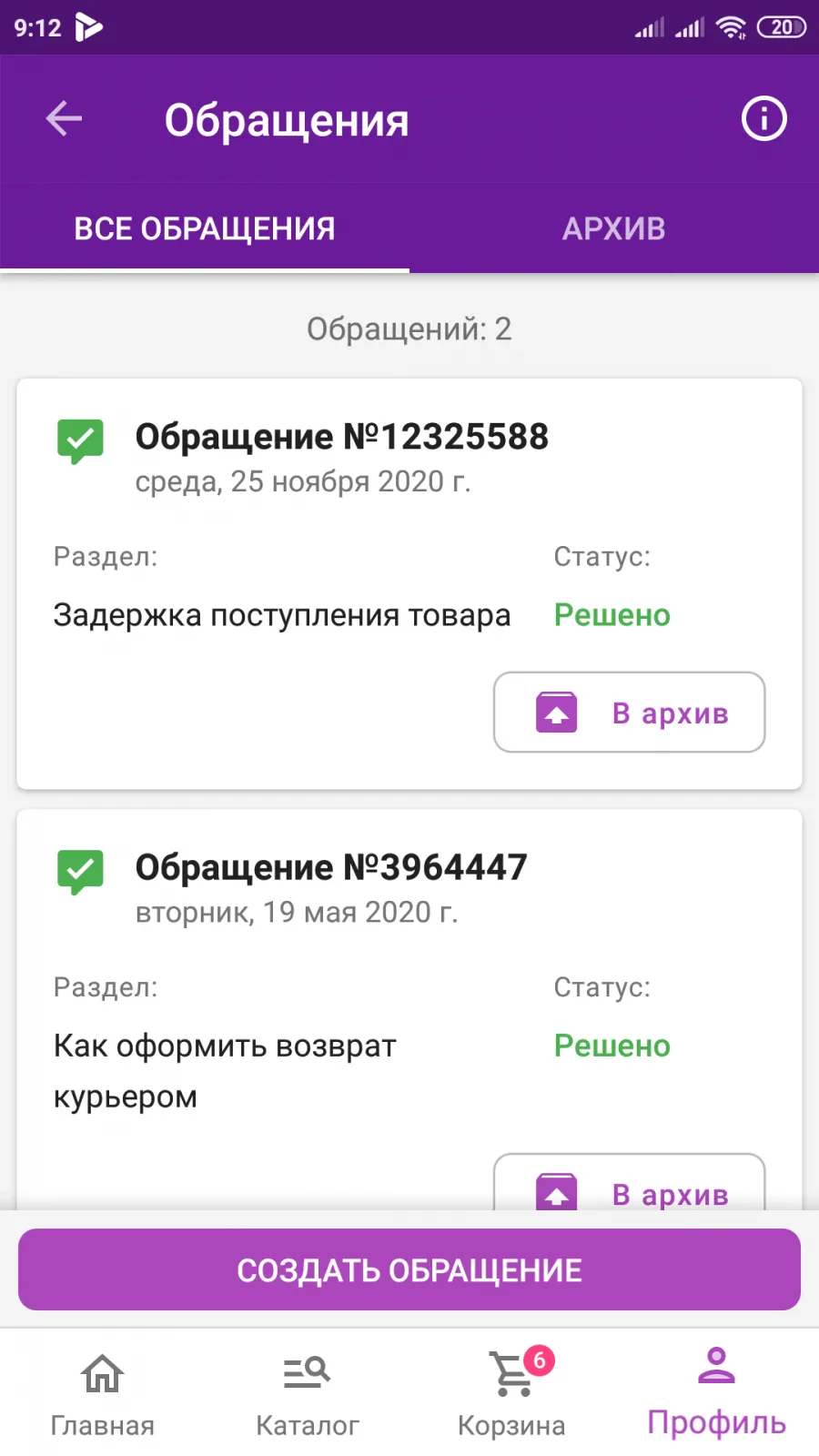
Task: Select Задержка поступления товара section text
Action: pyautogui.click(x=282, y=615)
